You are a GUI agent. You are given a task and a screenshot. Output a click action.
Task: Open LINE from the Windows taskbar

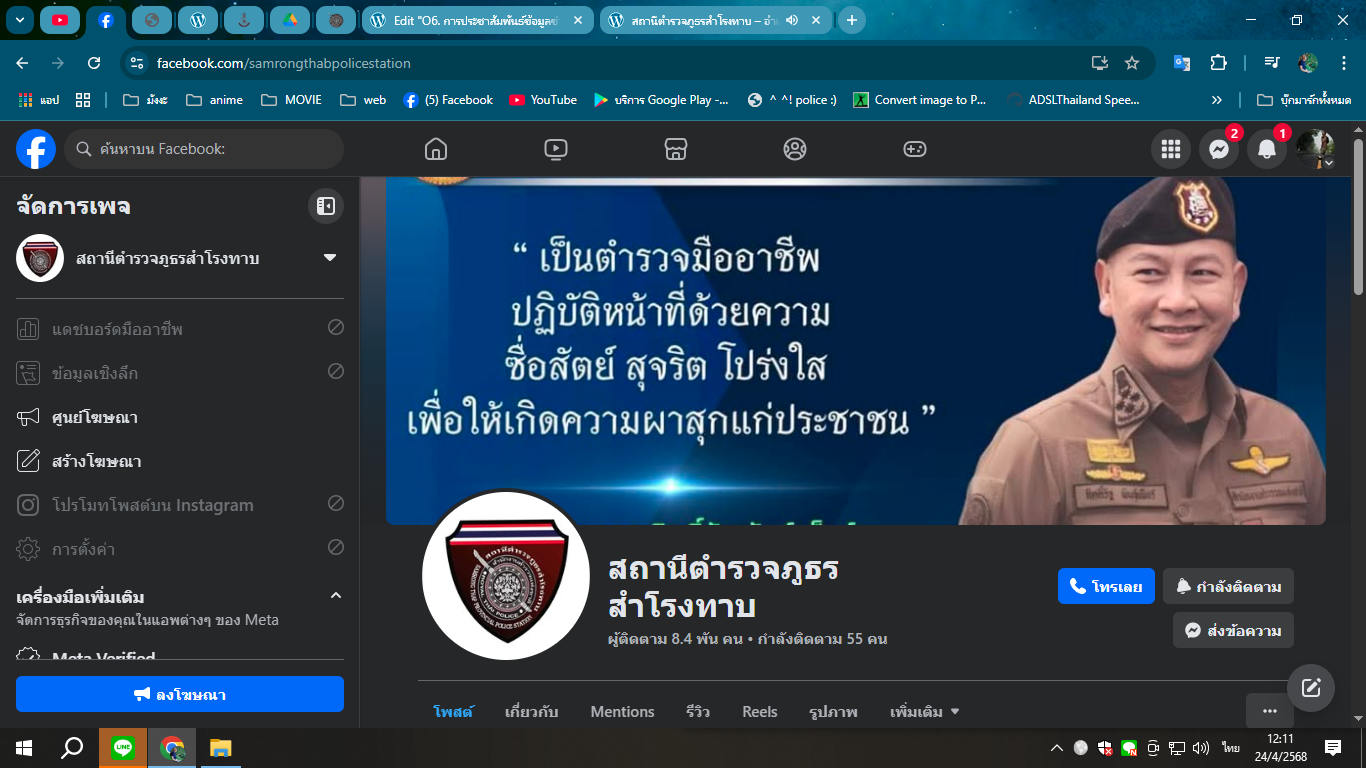pyautogui.click(x=123, y=748)
